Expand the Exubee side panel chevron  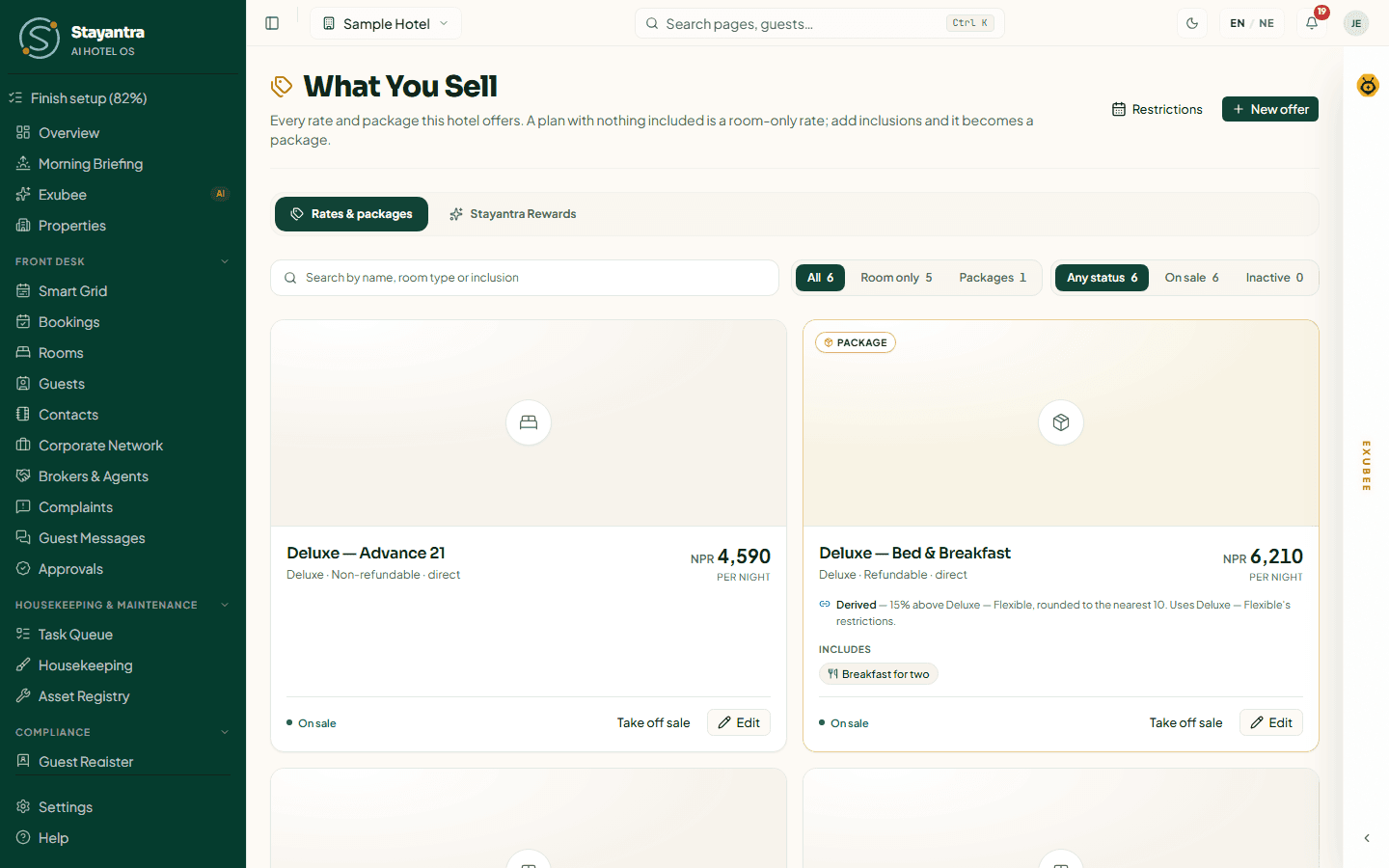point(1367,838)
